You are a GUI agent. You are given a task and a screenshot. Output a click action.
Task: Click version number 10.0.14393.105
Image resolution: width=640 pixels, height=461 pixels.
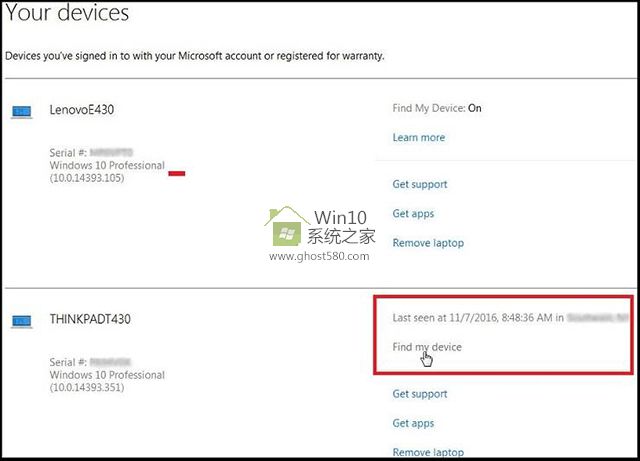point(89,178)
